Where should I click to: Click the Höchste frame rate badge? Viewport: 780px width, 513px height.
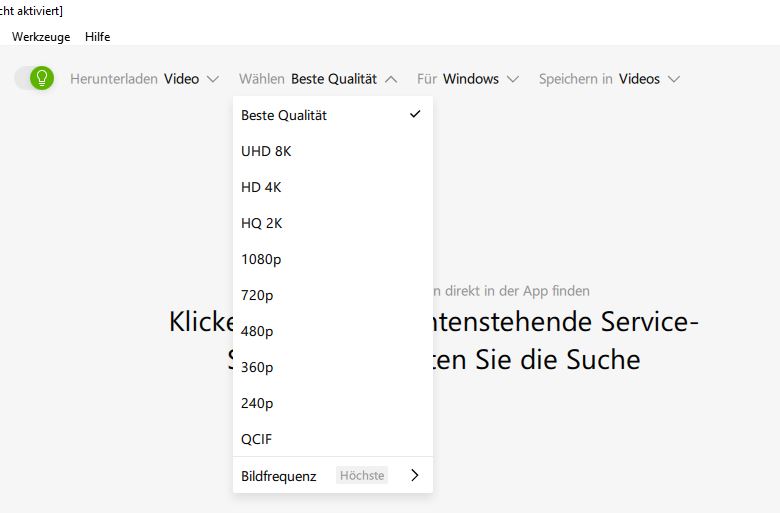(x=362, y=476)
